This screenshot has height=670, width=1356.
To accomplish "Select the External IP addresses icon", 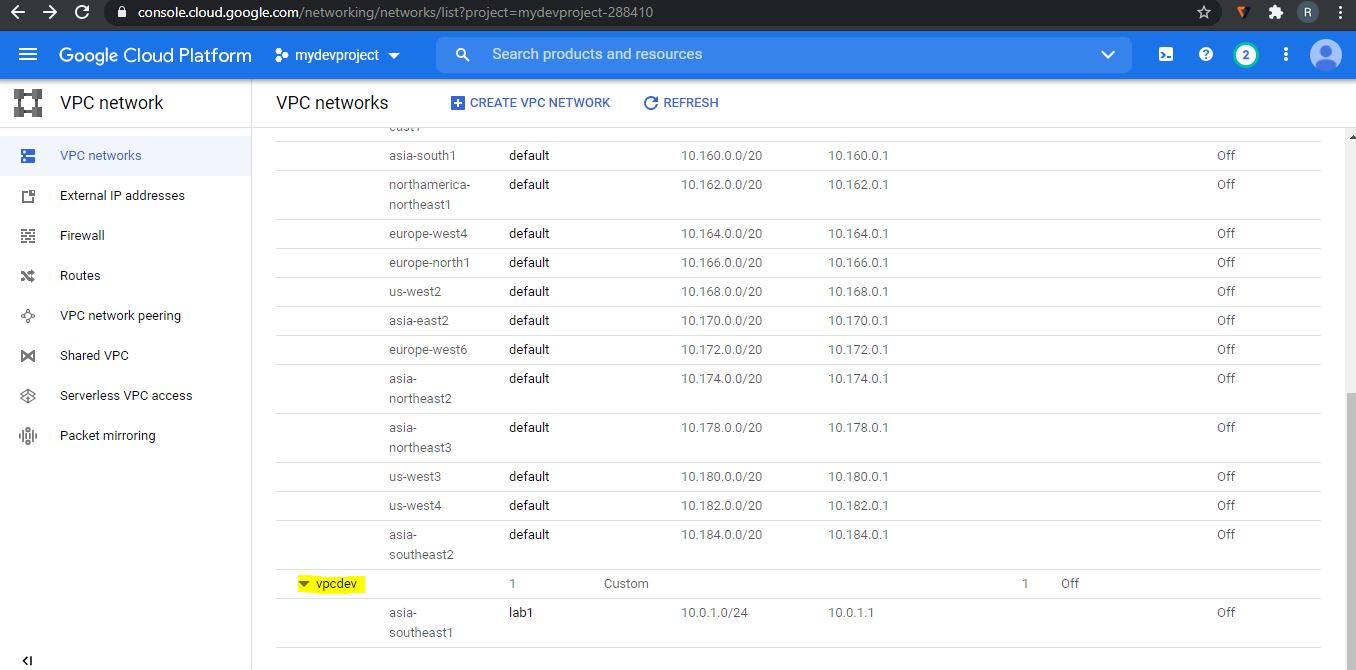I will click(x=28, y=195).
